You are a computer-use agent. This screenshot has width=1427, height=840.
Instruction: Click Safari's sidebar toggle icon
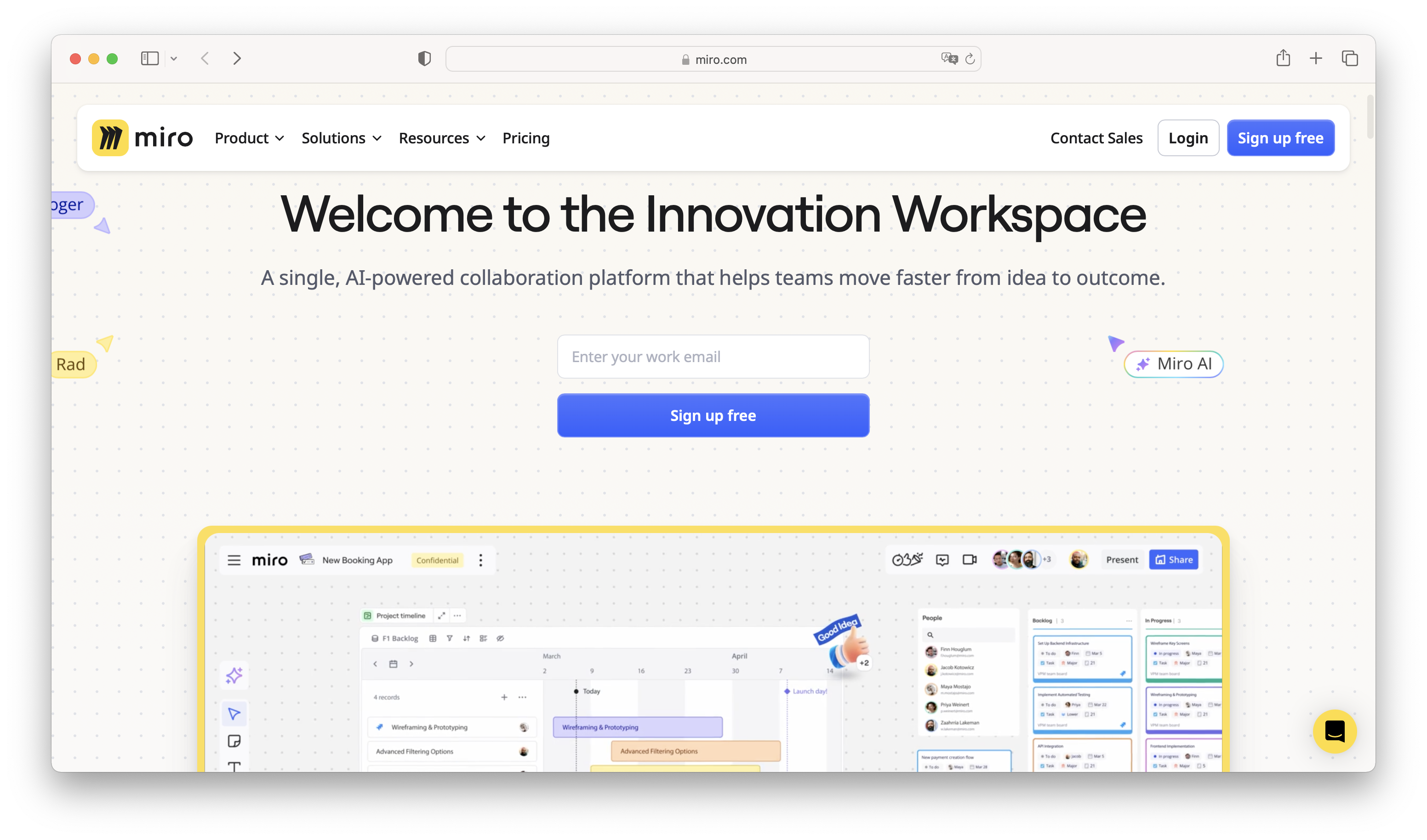(149, 58)
